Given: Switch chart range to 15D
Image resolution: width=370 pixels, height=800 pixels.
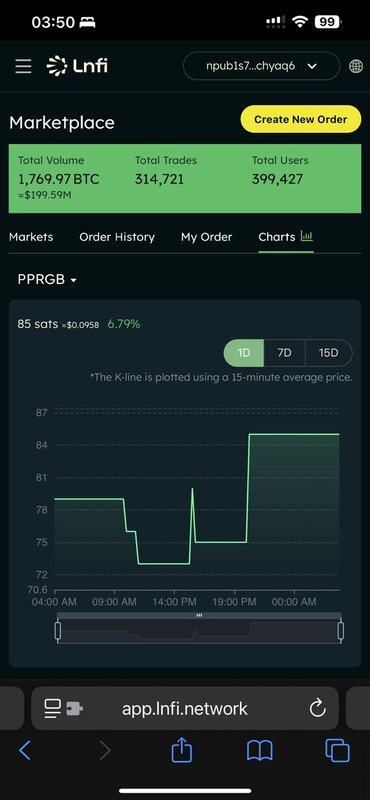Looking at the screenshot, I should coord(328,353).
